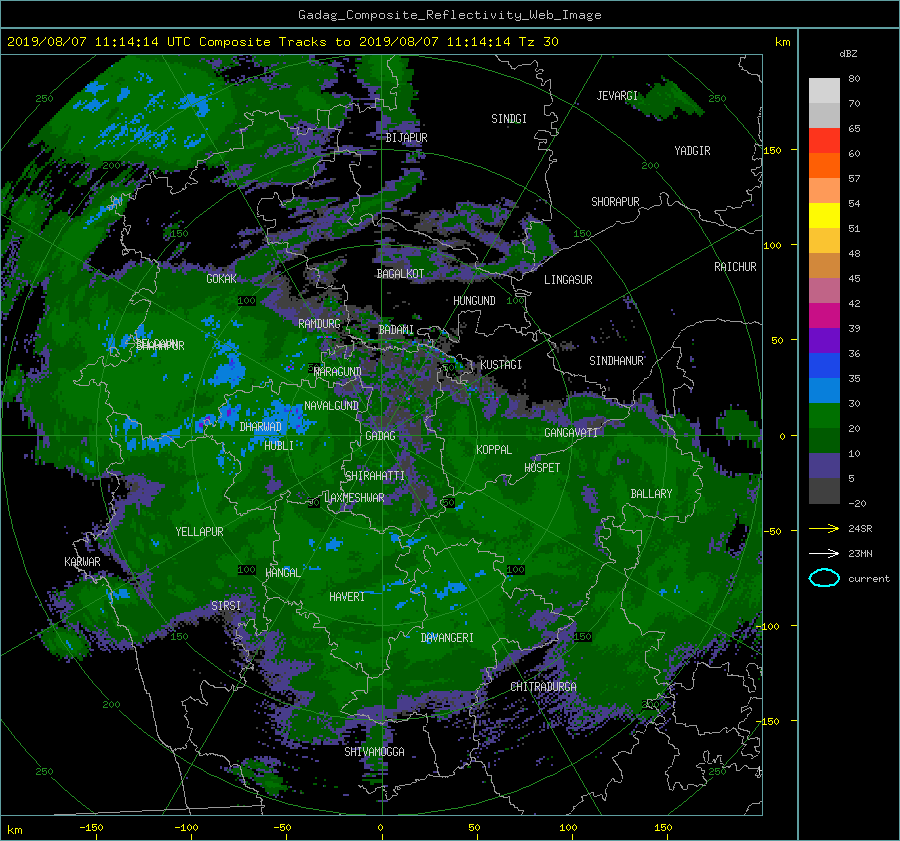The image size is (900, 841).
Task: Click the YADGIR city label
Action: (692, 151)
